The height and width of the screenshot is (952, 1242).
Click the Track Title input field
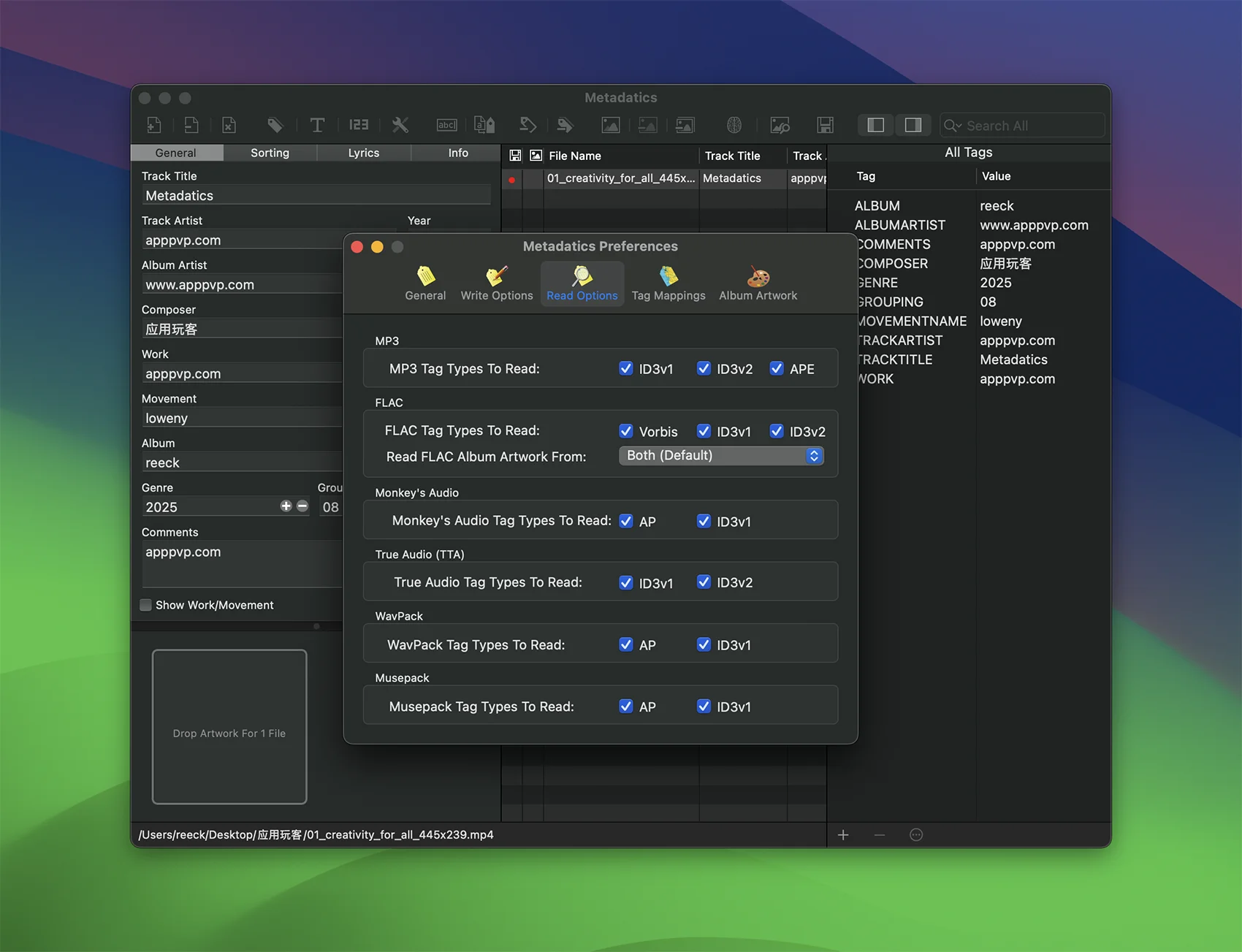(316, 196)
